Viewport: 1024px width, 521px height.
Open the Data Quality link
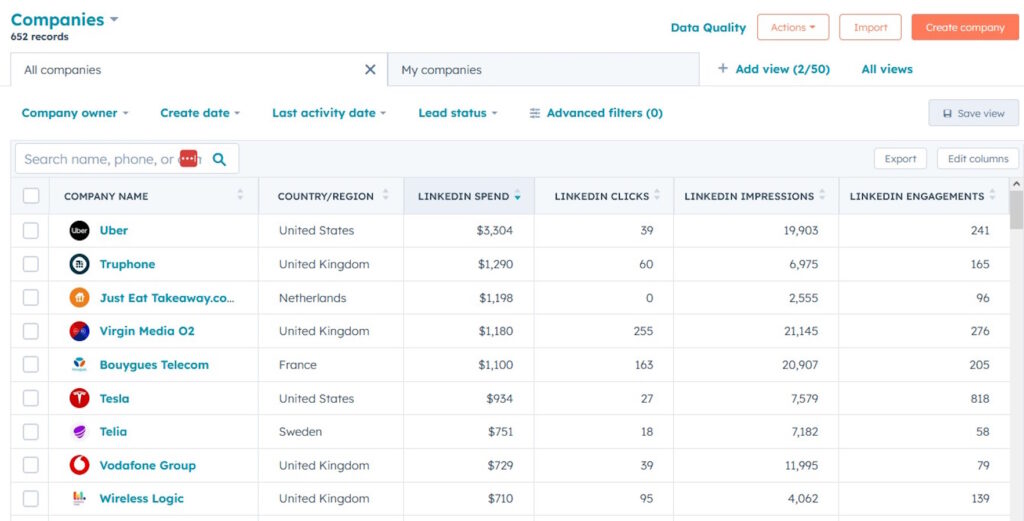[x=708, y=27]
